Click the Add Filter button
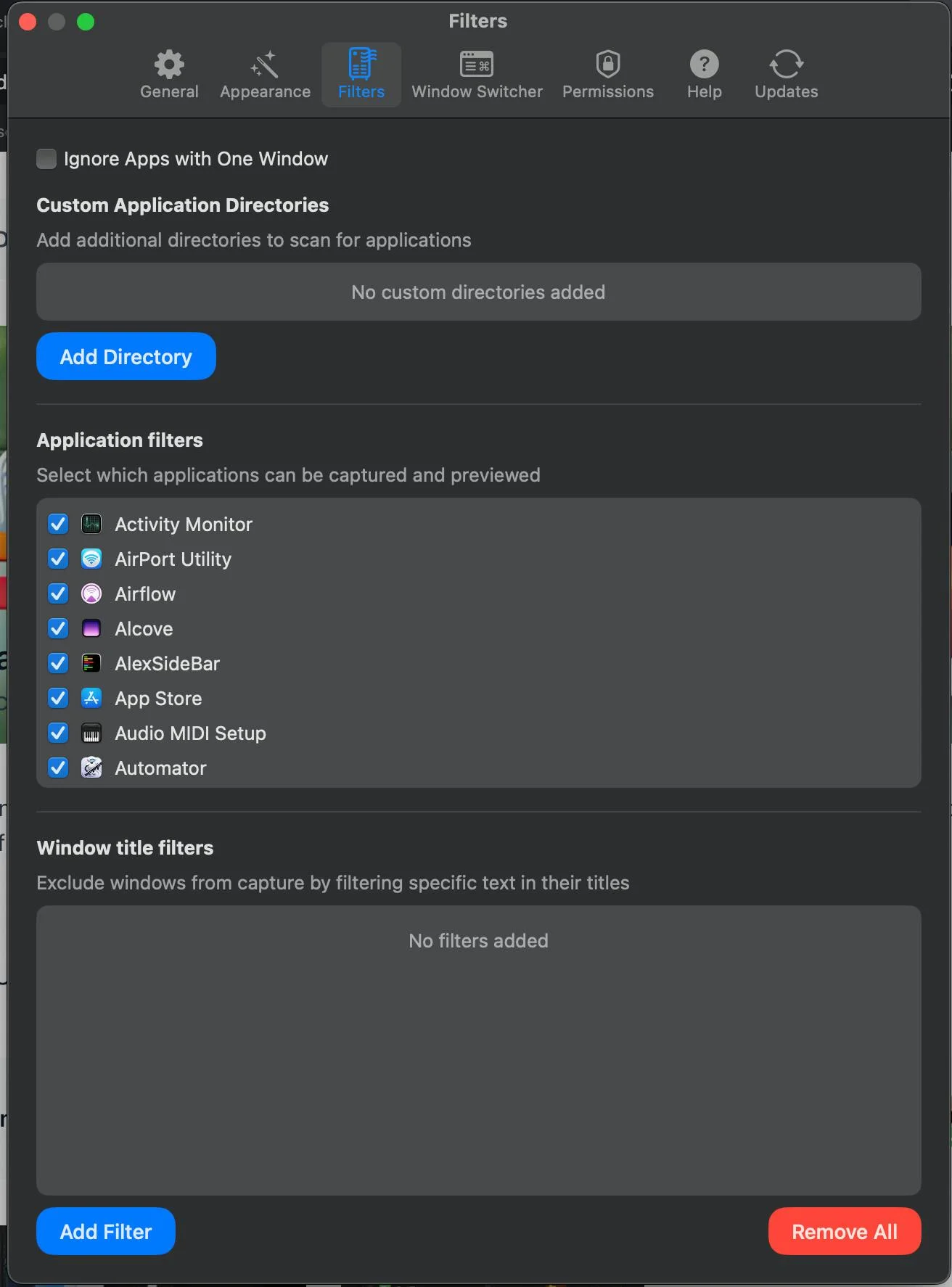Viewport: 952px width, 1287px height. pyautogui.click(x=106, y=1231)
